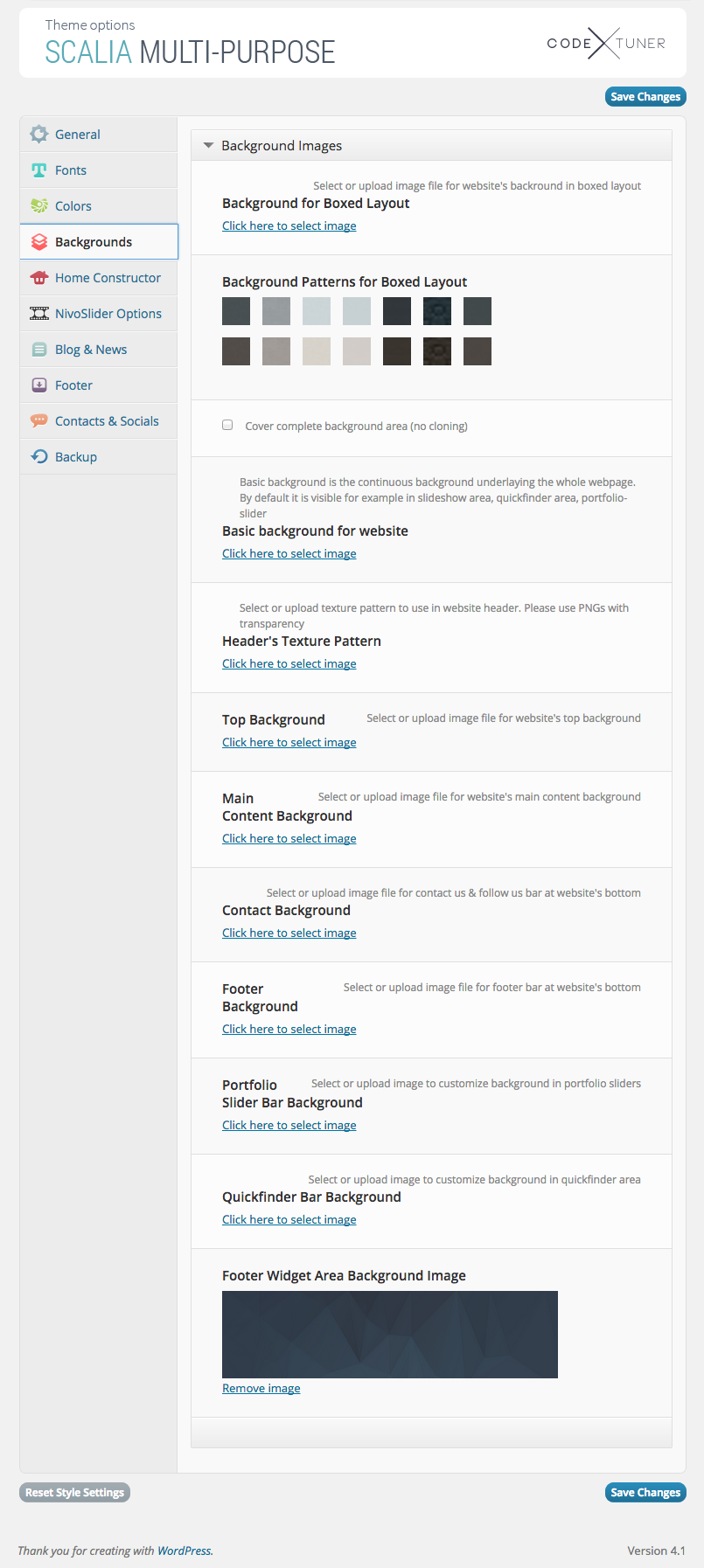Click the Blog & News page icon
704x1568 pixels.
coord(38,350)
